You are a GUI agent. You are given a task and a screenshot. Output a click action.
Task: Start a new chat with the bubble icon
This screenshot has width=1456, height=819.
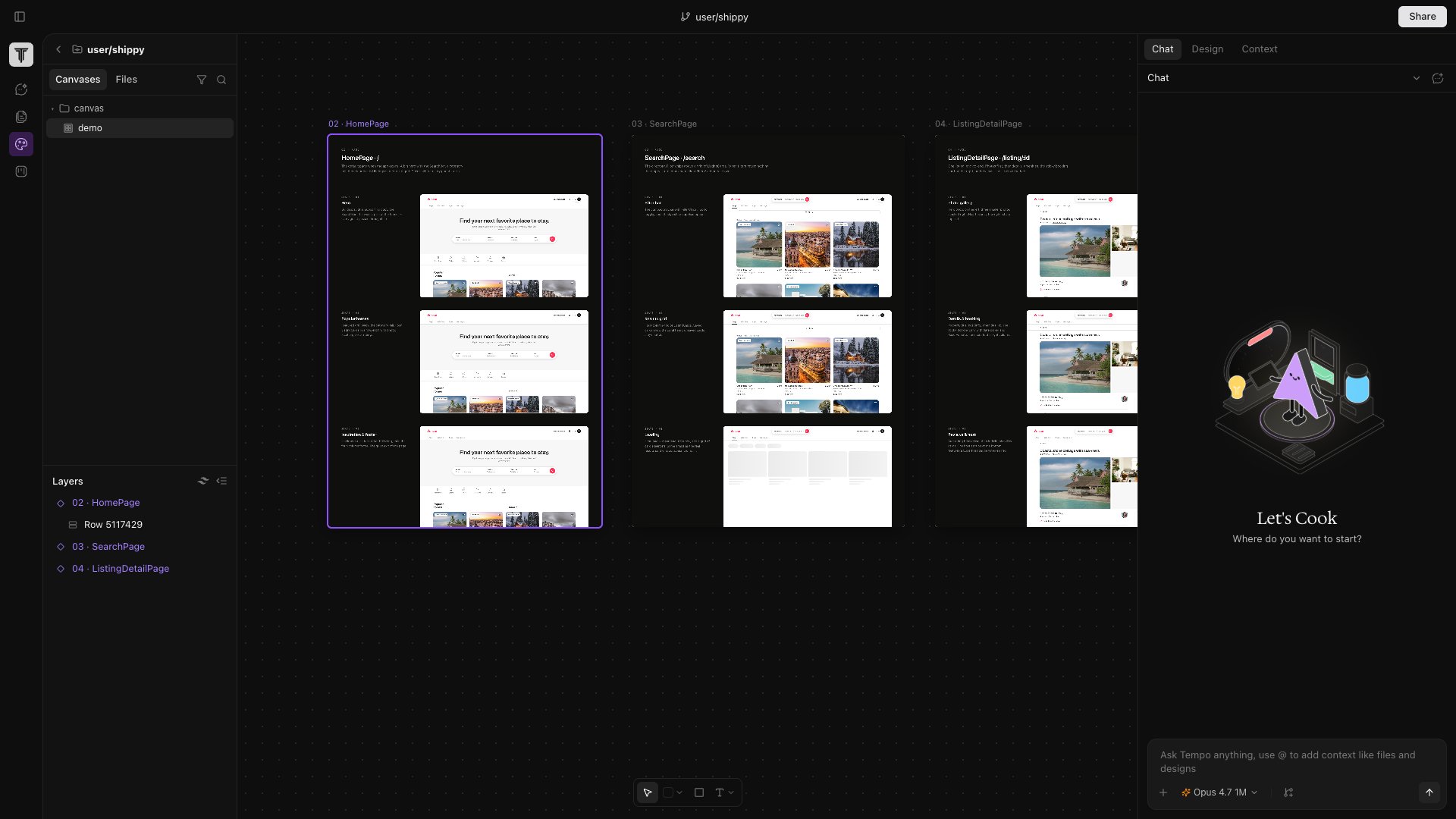pos(1438,78)
